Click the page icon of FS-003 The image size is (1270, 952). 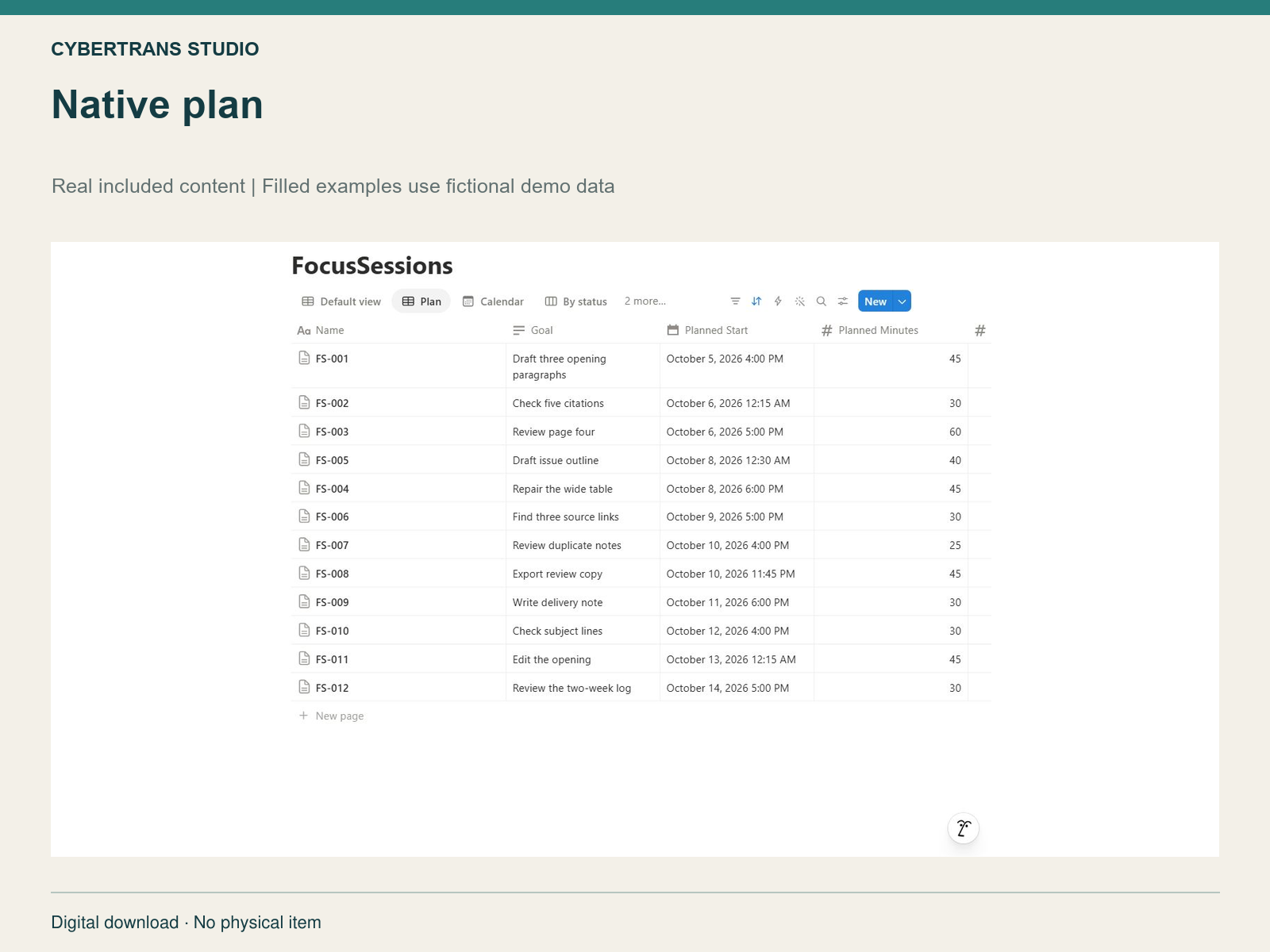click(304, 431)
